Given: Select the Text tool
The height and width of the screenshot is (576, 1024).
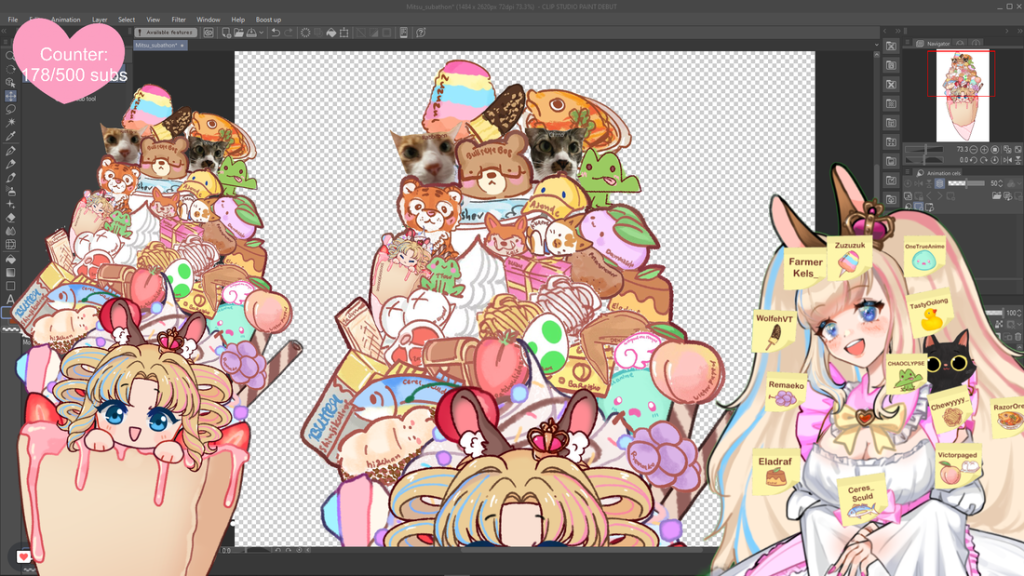Looking at the screenshot, I should [x=11, y=299].
